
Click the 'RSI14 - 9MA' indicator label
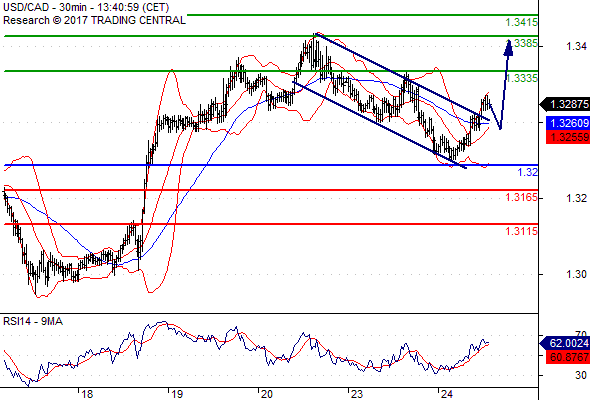[x=33, y=321]
